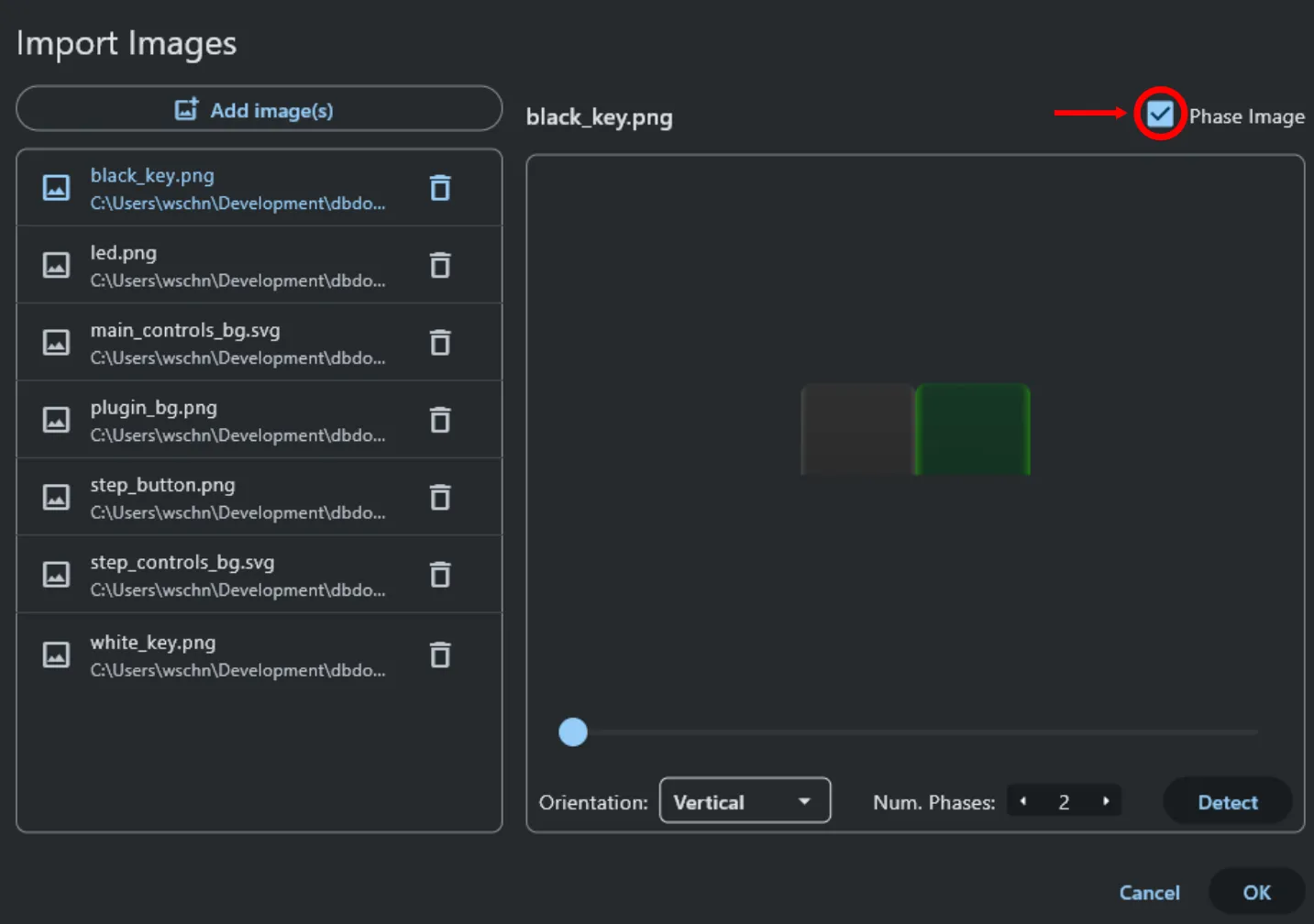Decrease Num. Phases with left arrow
Image resolution: width=1314 pixels, height=924 pixels.
(1023, 801)
